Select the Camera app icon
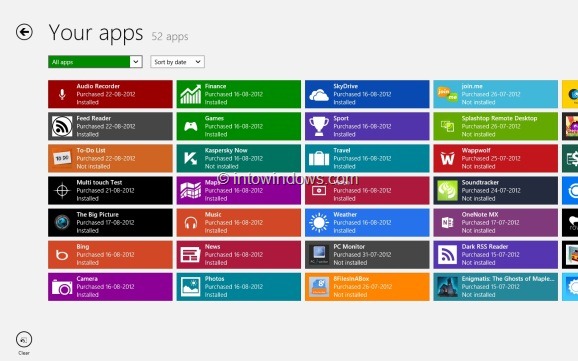Viewport: 578px width, 361px height. [62, 287]
